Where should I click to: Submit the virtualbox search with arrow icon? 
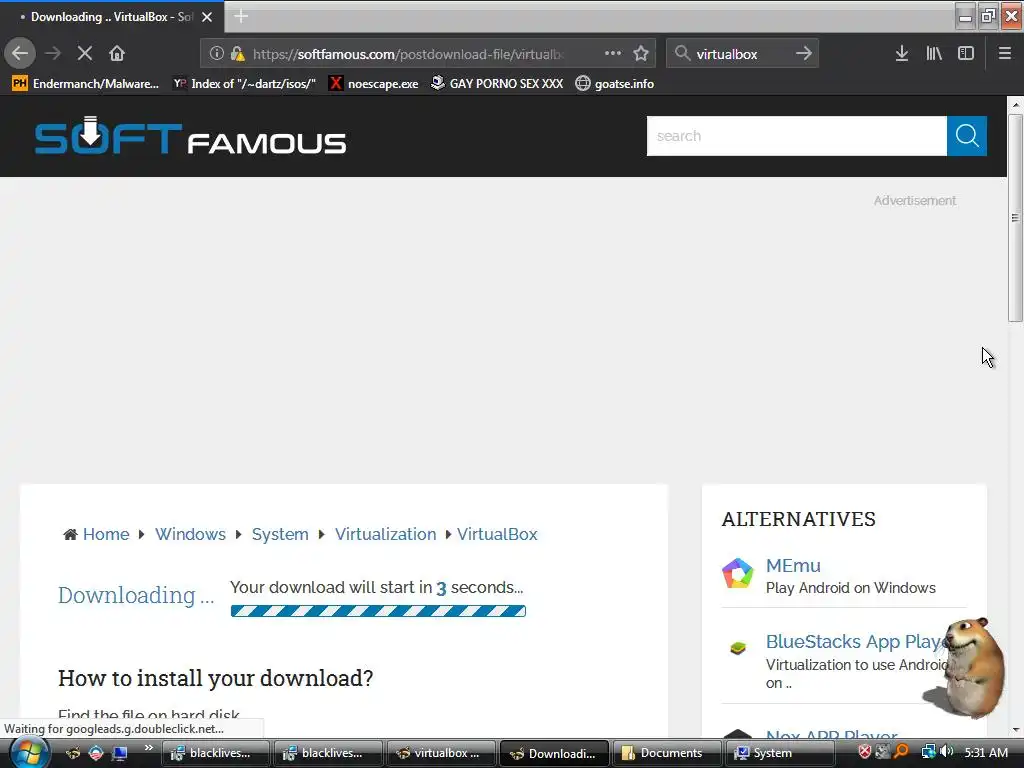pos(804,54)
